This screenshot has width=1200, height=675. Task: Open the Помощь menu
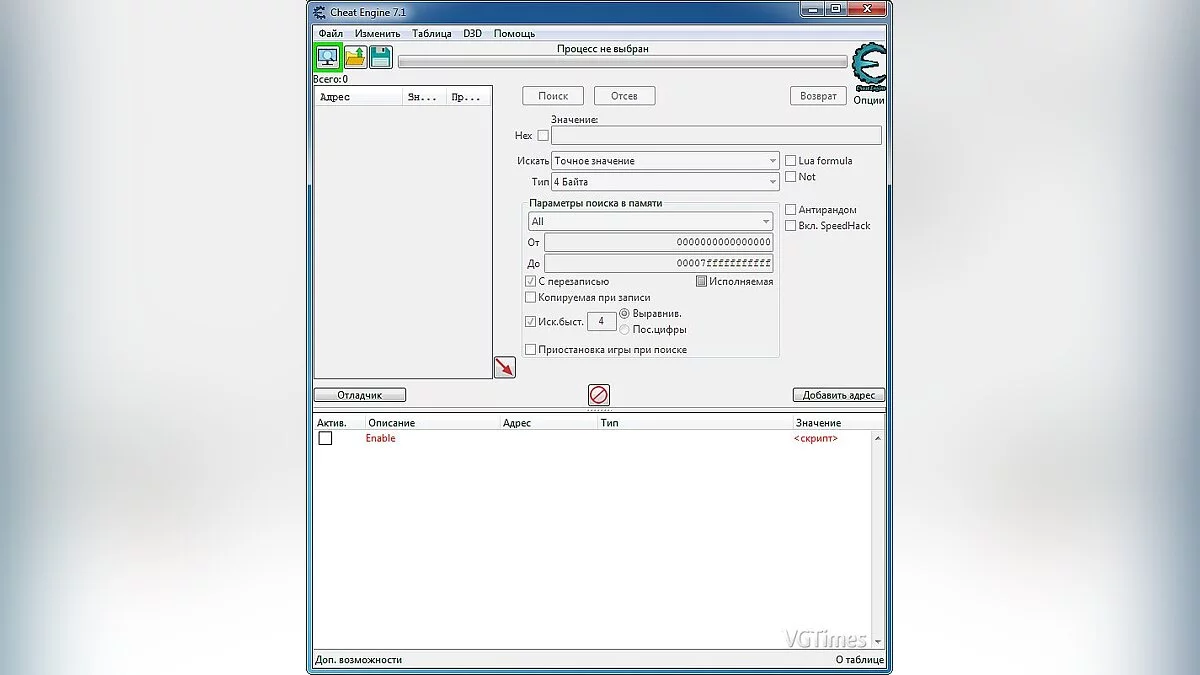tap(514, 34)
